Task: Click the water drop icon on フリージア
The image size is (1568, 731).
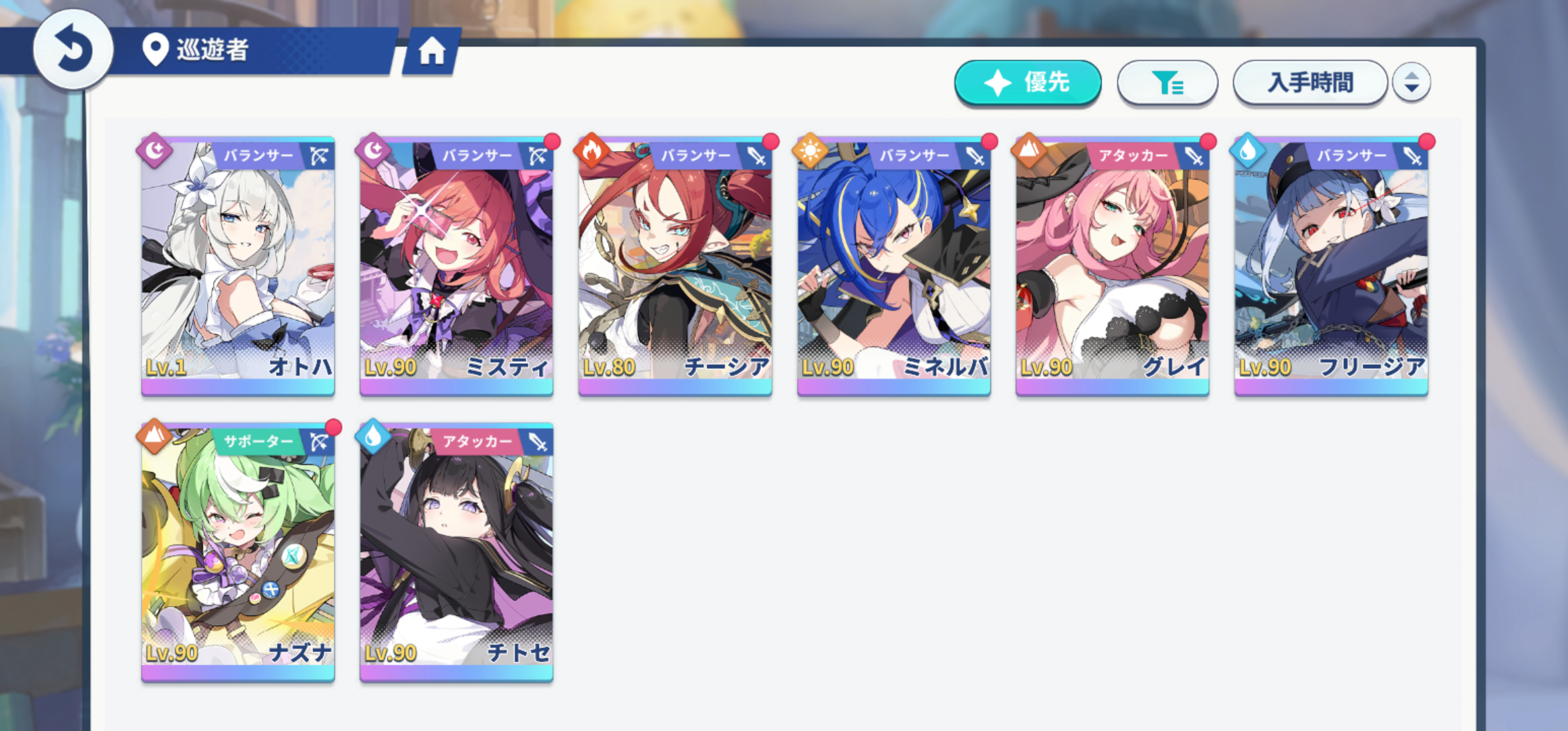Action: point(1247,150)
